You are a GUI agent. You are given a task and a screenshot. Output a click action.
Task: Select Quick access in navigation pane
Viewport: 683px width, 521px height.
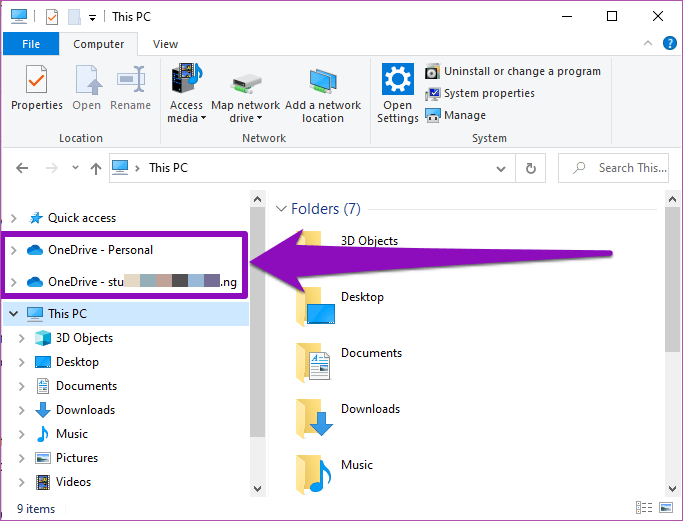click(x=82, y=218)
